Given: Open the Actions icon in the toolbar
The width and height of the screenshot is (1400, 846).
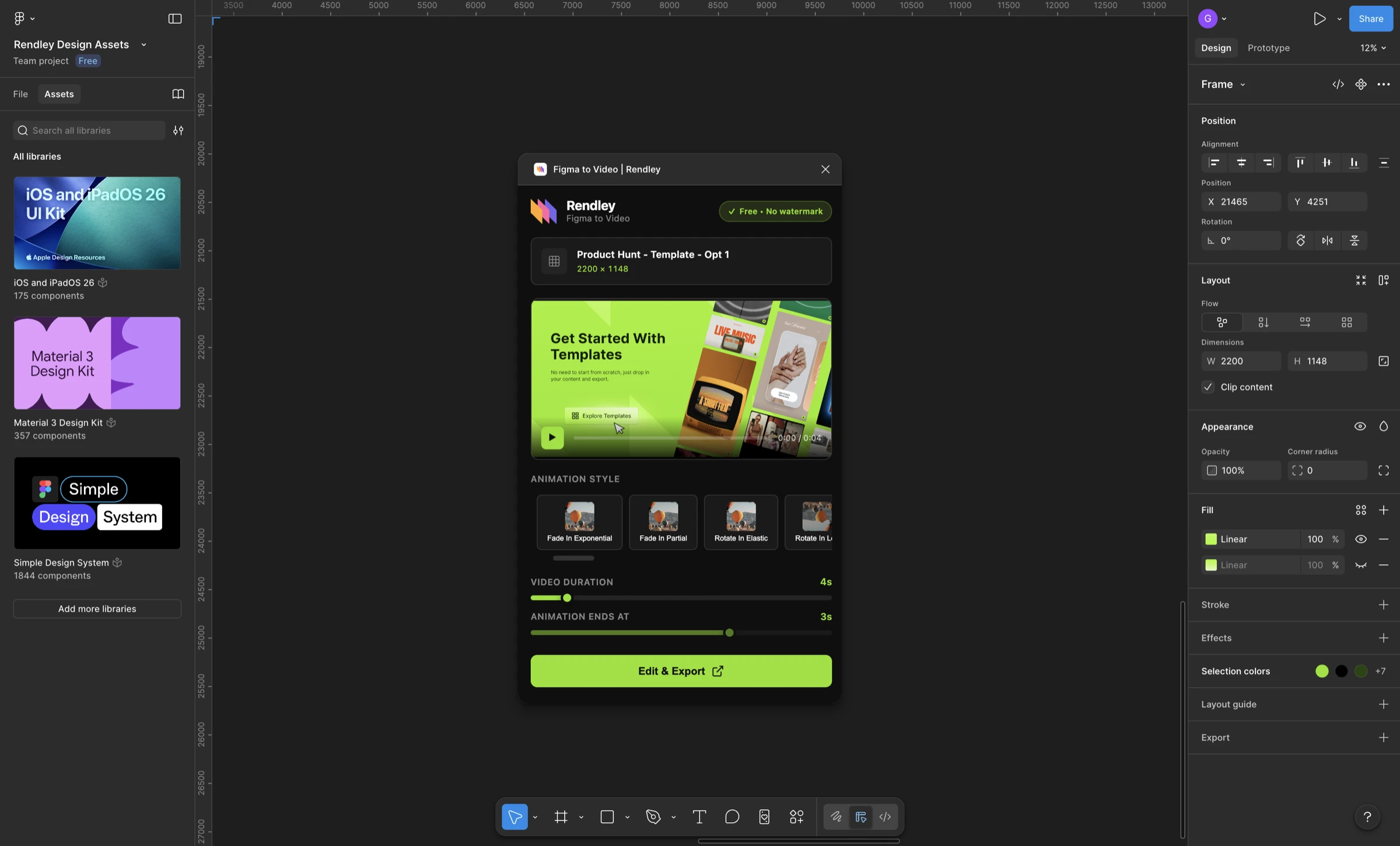Looking at the screenshot, I should [796, 816].
